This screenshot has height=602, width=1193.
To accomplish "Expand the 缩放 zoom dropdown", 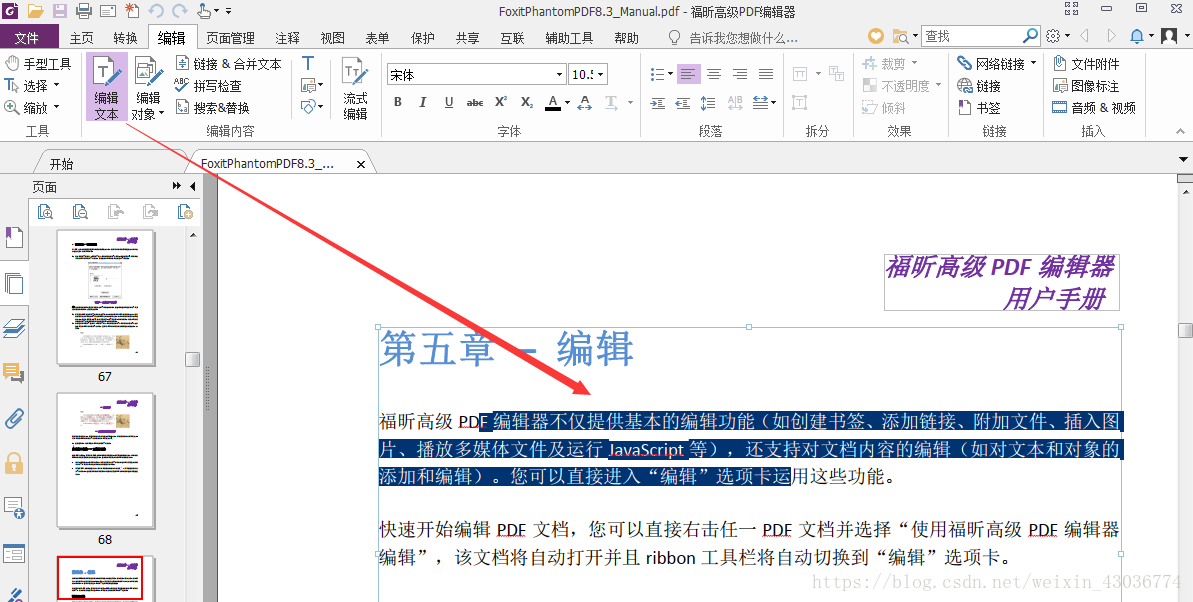I will click(56, 108).
